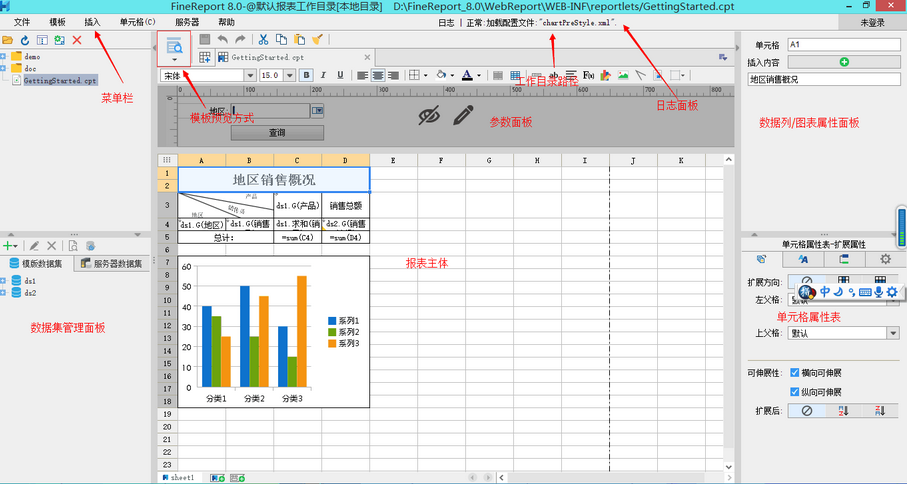Toggle Bold formatting

(307, 75)
